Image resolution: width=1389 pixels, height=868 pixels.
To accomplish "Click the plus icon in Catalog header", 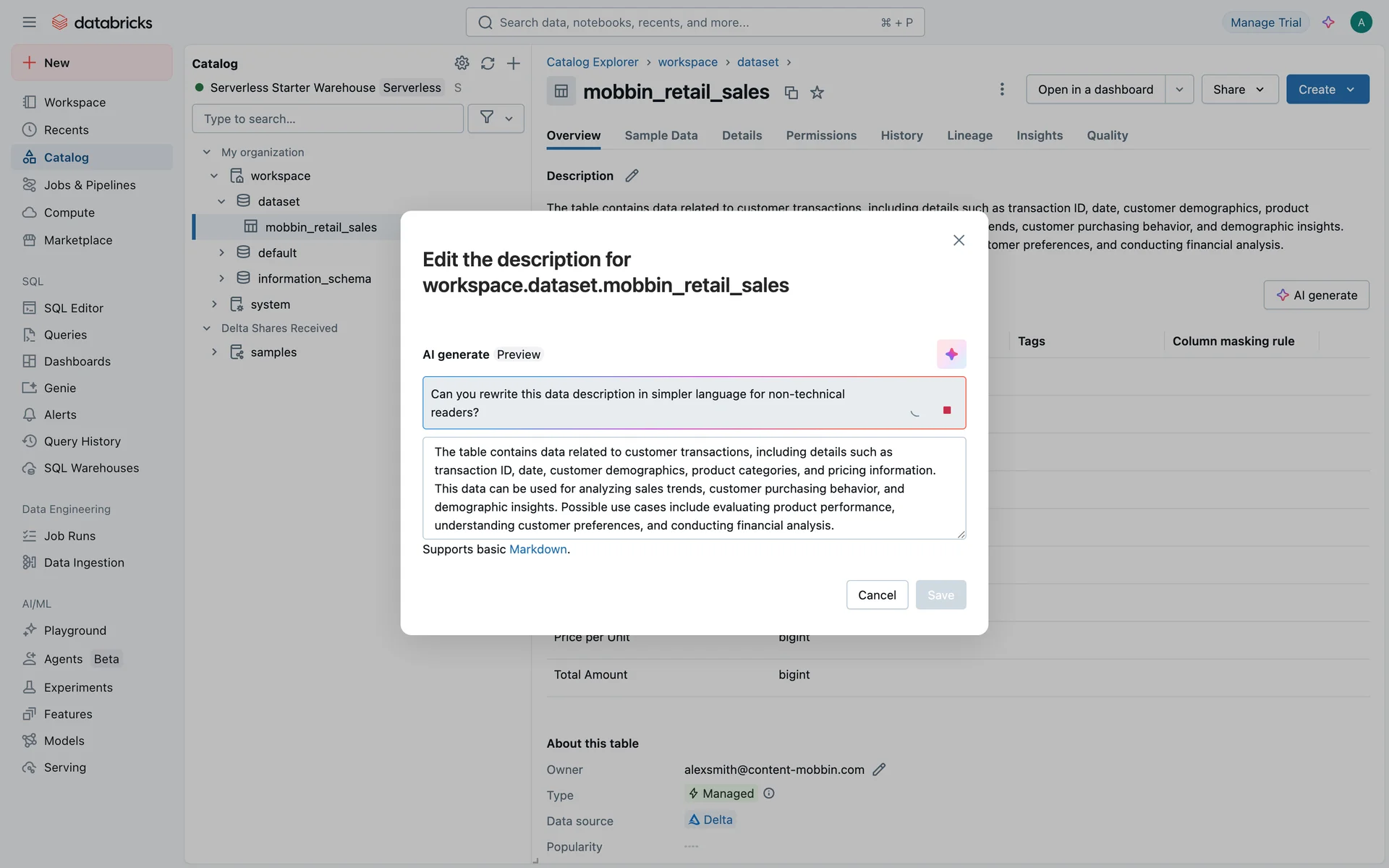I will (x=513, y=63).
